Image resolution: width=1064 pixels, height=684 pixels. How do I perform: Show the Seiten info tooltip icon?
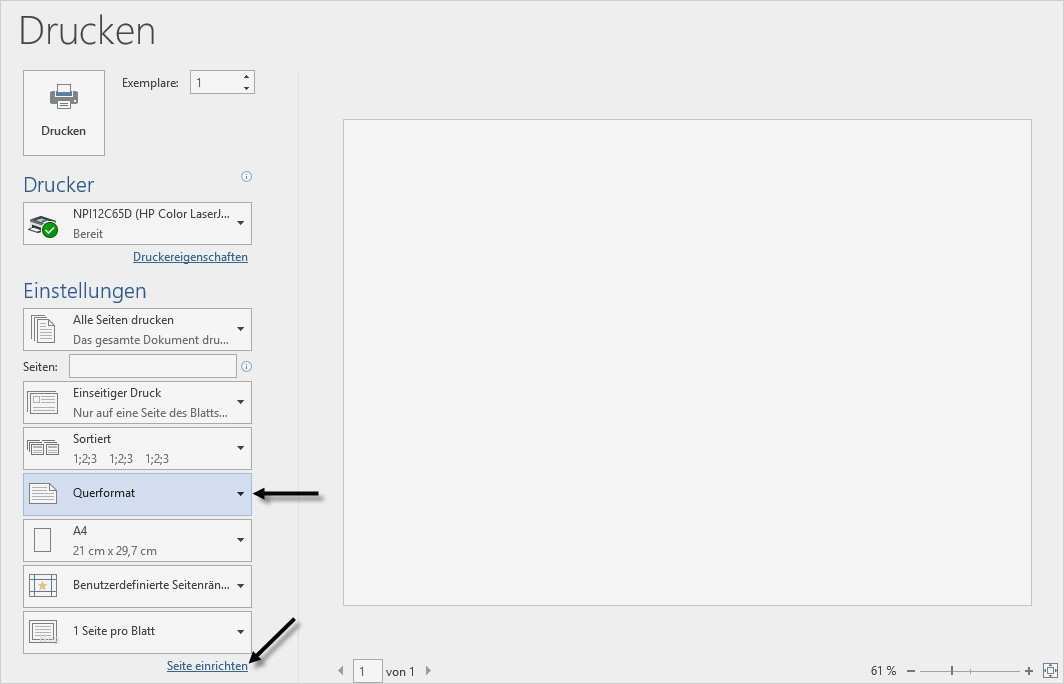pos(246,366)
